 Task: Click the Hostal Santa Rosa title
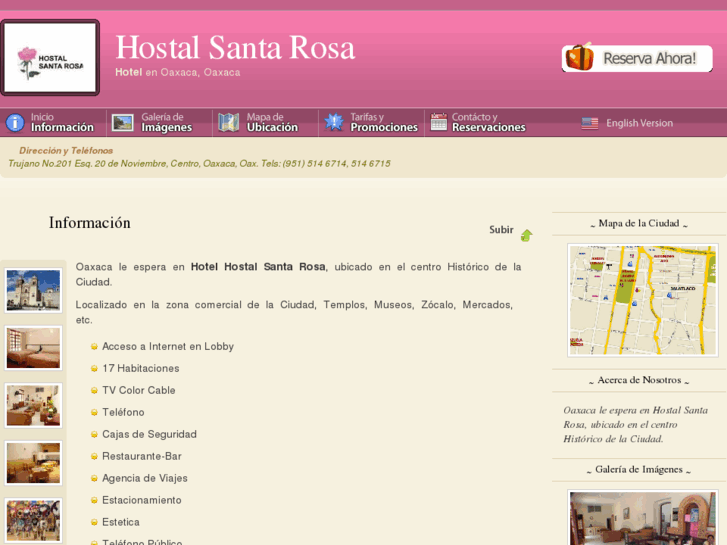coord(235,48)
